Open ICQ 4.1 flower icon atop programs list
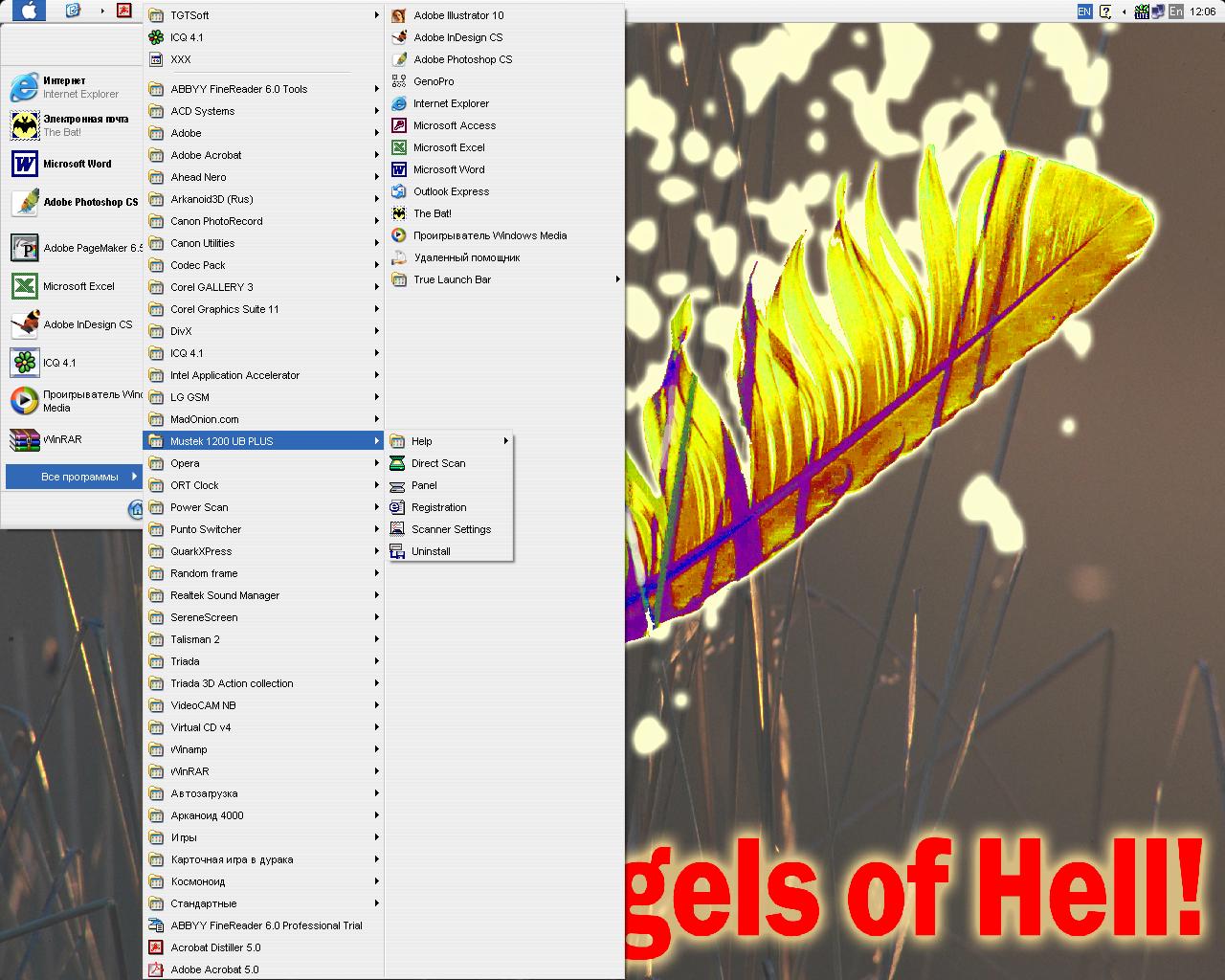This screenshot has height=980, width=1225. pyautogui.click(x=156, y=37)
